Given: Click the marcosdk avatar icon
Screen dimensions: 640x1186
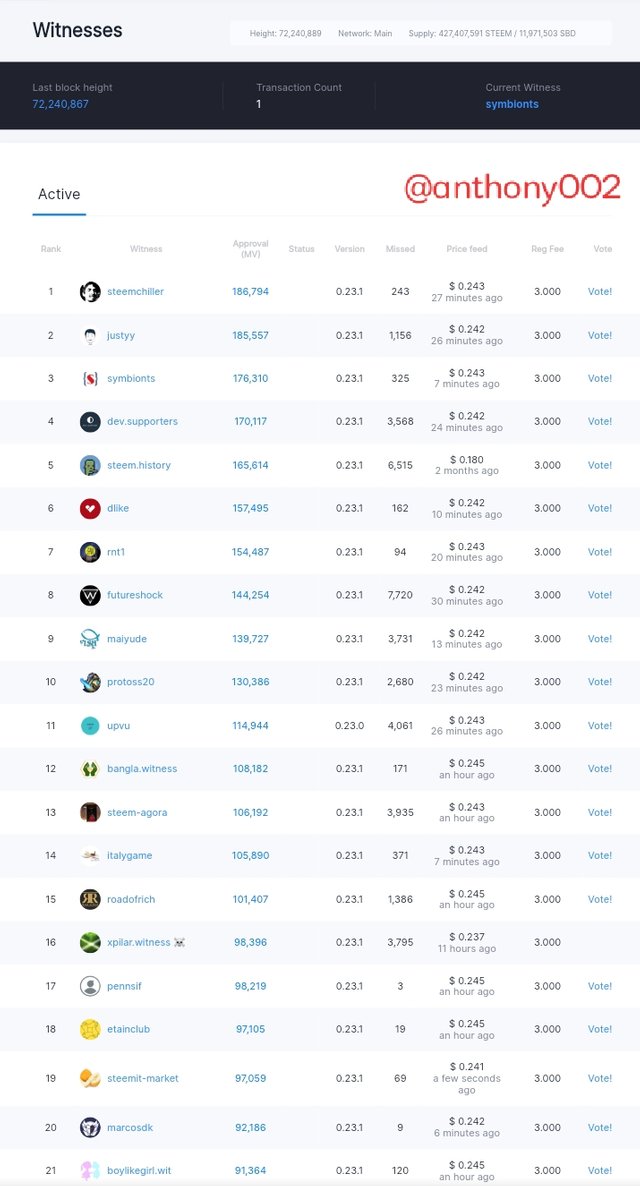Looking at the screenshot, I should [x=90, y=1128].
